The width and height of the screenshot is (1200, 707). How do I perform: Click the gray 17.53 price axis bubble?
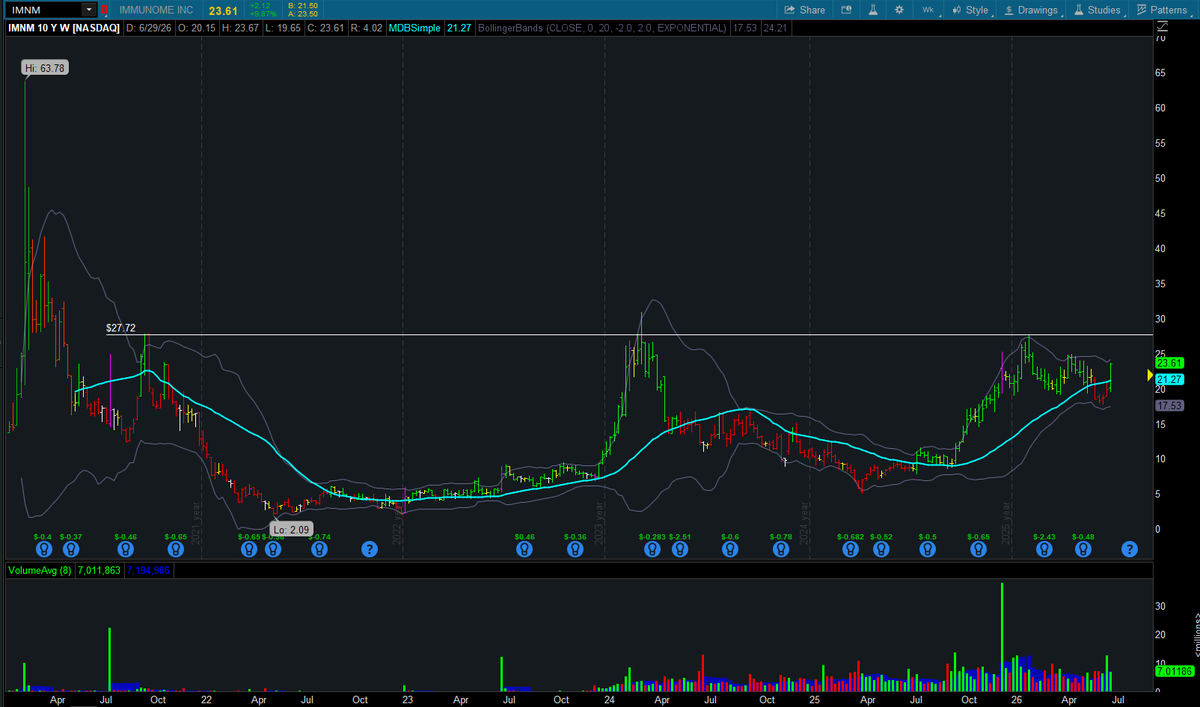tap(1170, 406)
